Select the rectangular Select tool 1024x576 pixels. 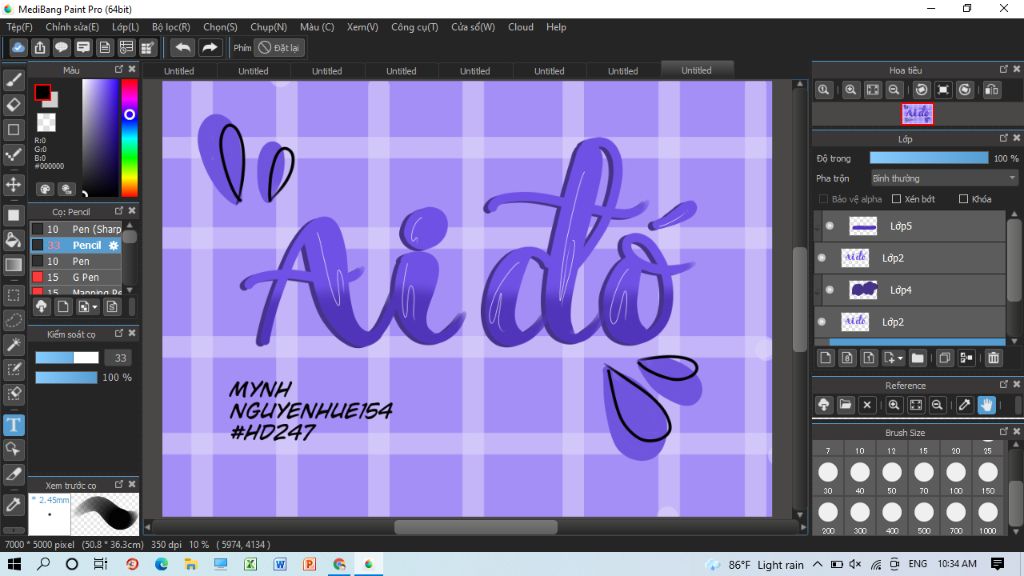[14, 295]
